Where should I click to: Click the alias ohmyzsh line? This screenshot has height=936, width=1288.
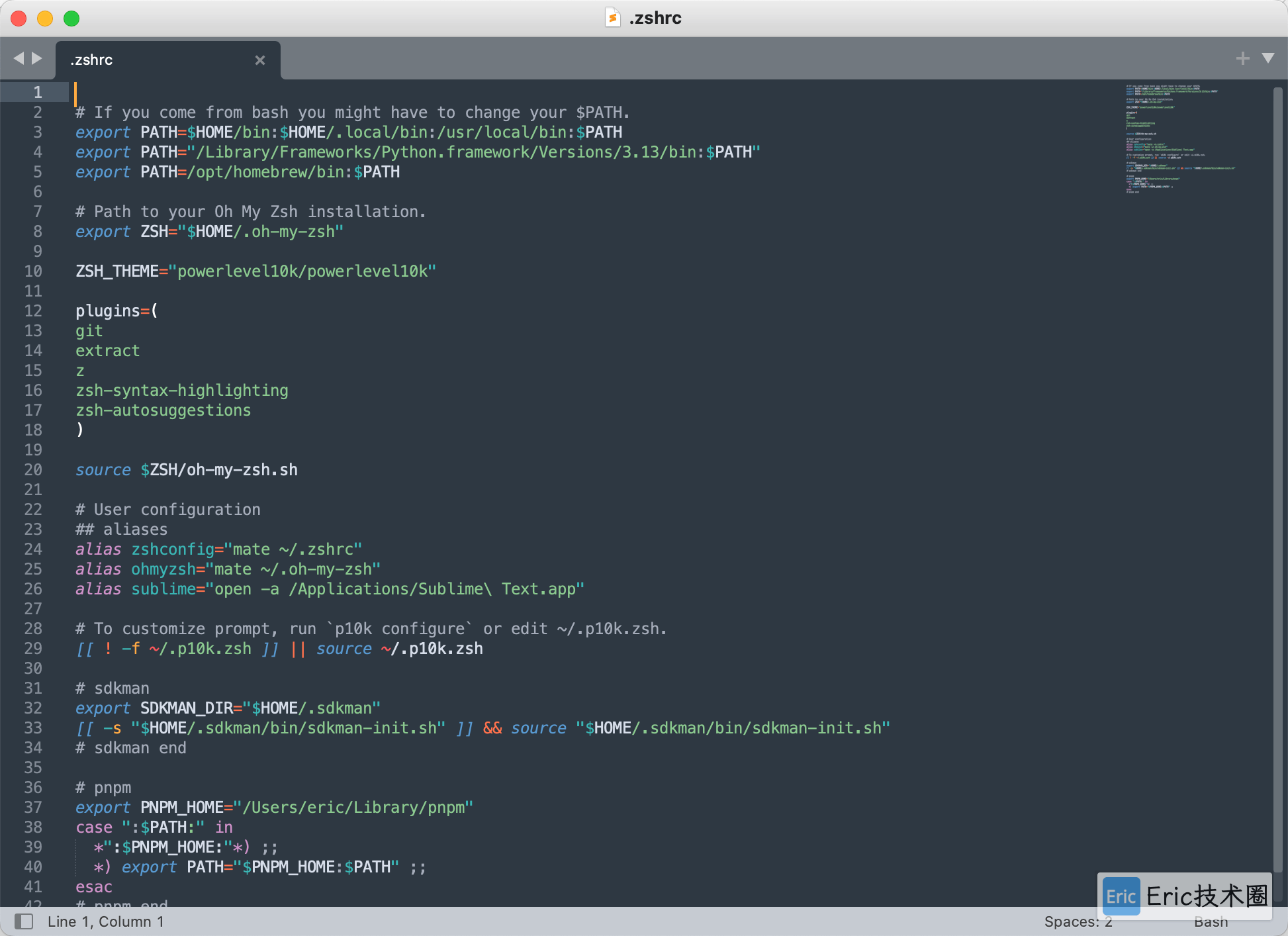click(228, 569)
